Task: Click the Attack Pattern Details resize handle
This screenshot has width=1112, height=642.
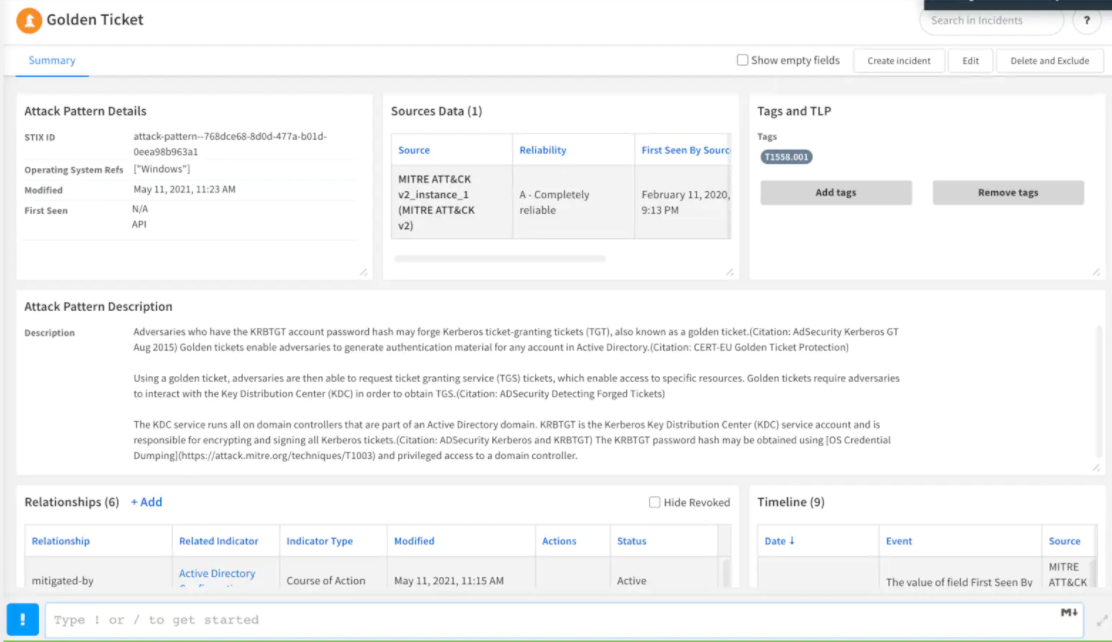Action: (364, 272)
